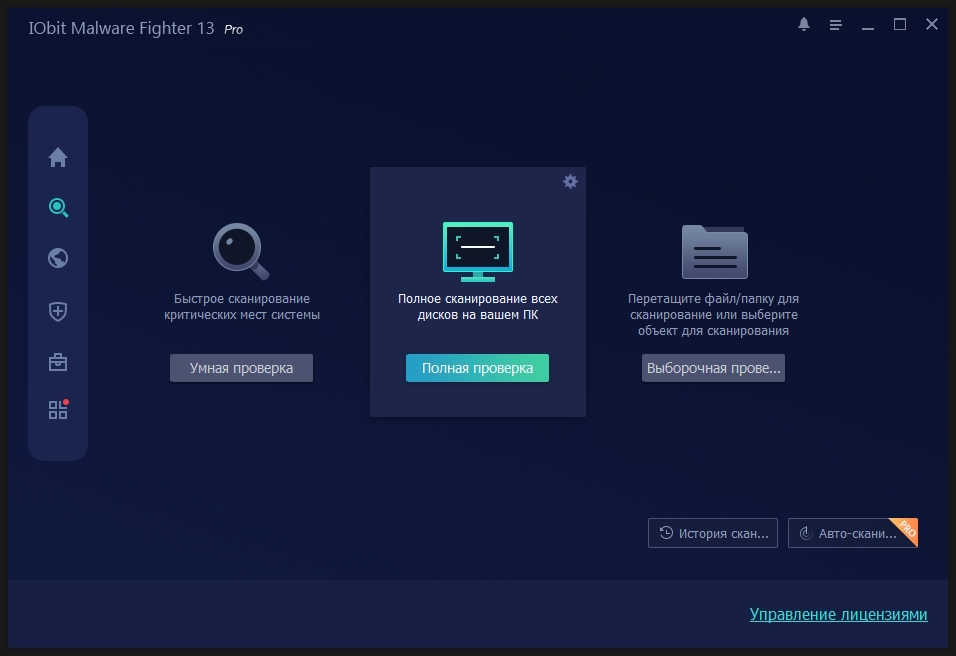The height and width of the screenshot is (656, 956).
Task: Start scan with Умная проверка button
Action: click(x=241, y=368)
